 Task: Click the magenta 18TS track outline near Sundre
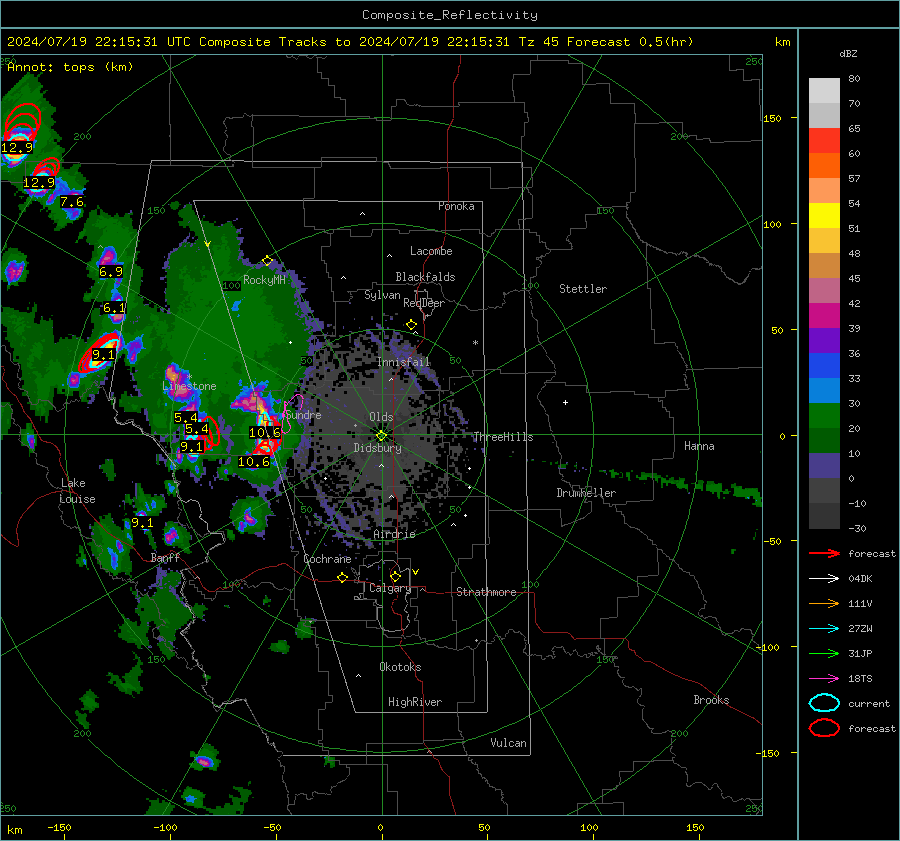click(293, 412)
